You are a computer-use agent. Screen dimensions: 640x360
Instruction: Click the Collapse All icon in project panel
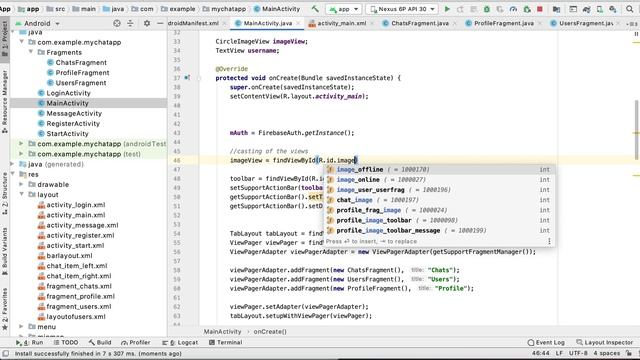coord(130,23)
